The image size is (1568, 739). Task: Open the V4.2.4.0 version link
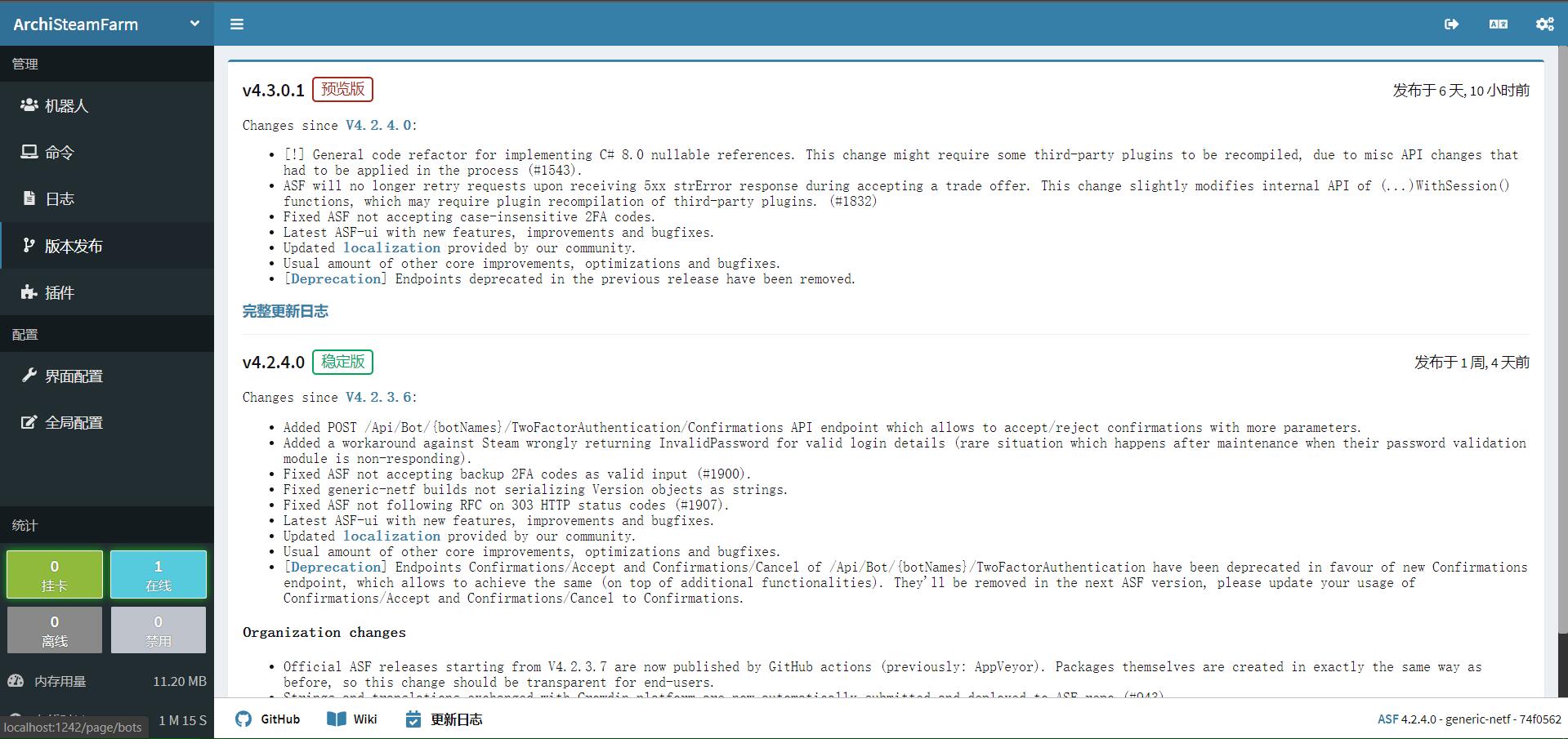point(378,125)
